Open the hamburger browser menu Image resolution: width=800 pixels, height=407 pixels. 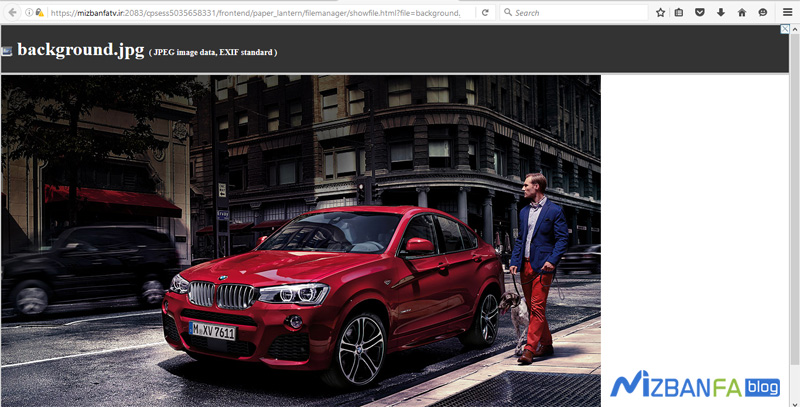click(788, 12)
